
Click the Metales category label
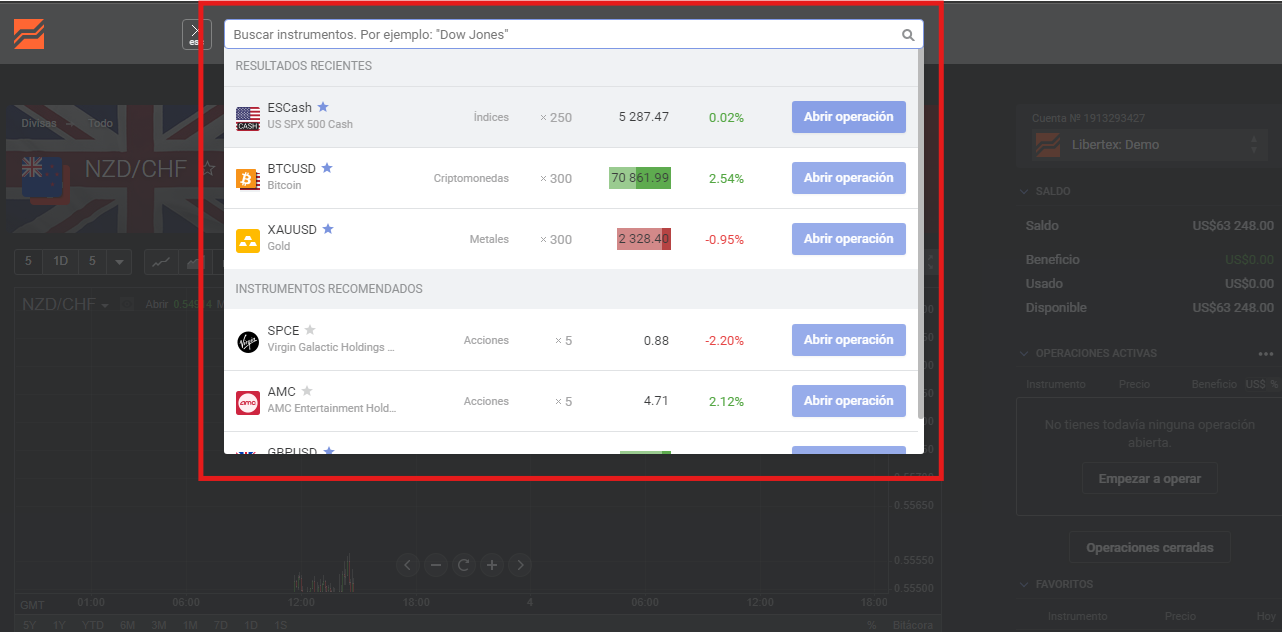(489, 239)
